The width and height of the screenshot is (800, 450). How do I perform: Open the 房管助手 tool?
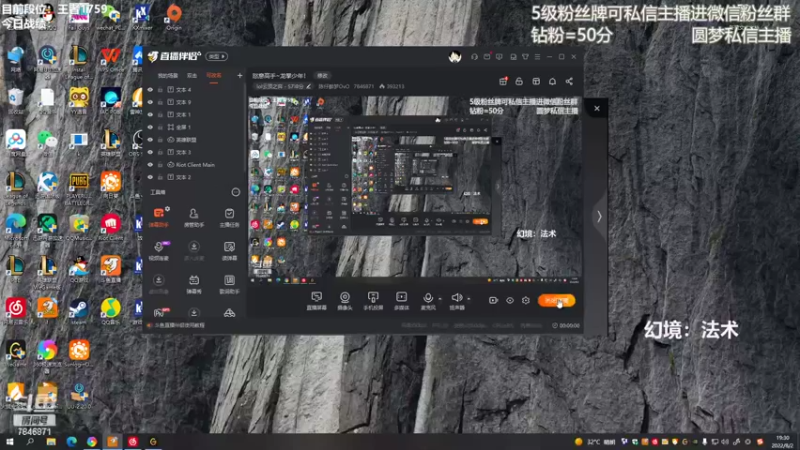coord(194,217)
